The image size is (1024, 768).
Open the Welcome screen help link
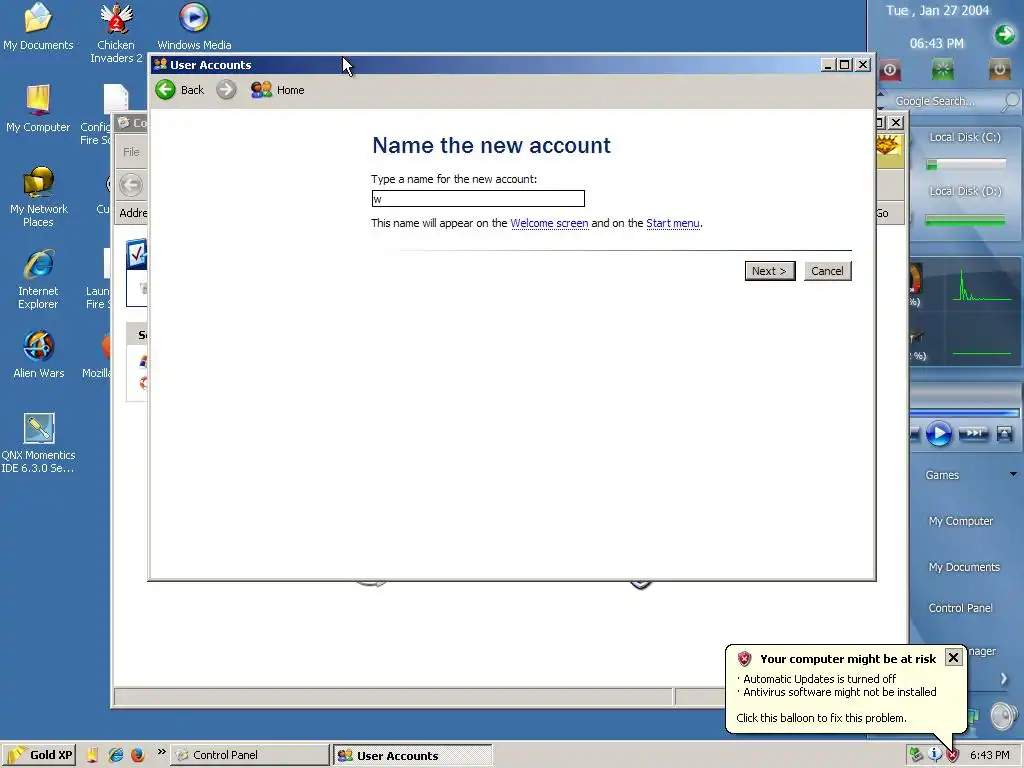tap(549, 223)
